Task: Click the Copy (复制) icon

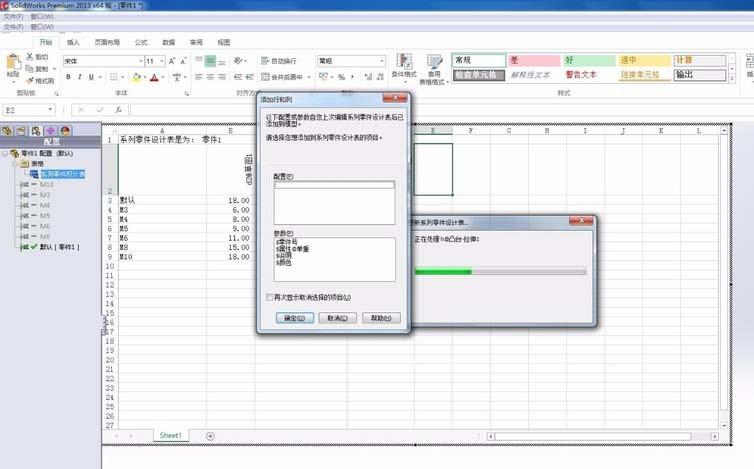Action: [30, 69]
